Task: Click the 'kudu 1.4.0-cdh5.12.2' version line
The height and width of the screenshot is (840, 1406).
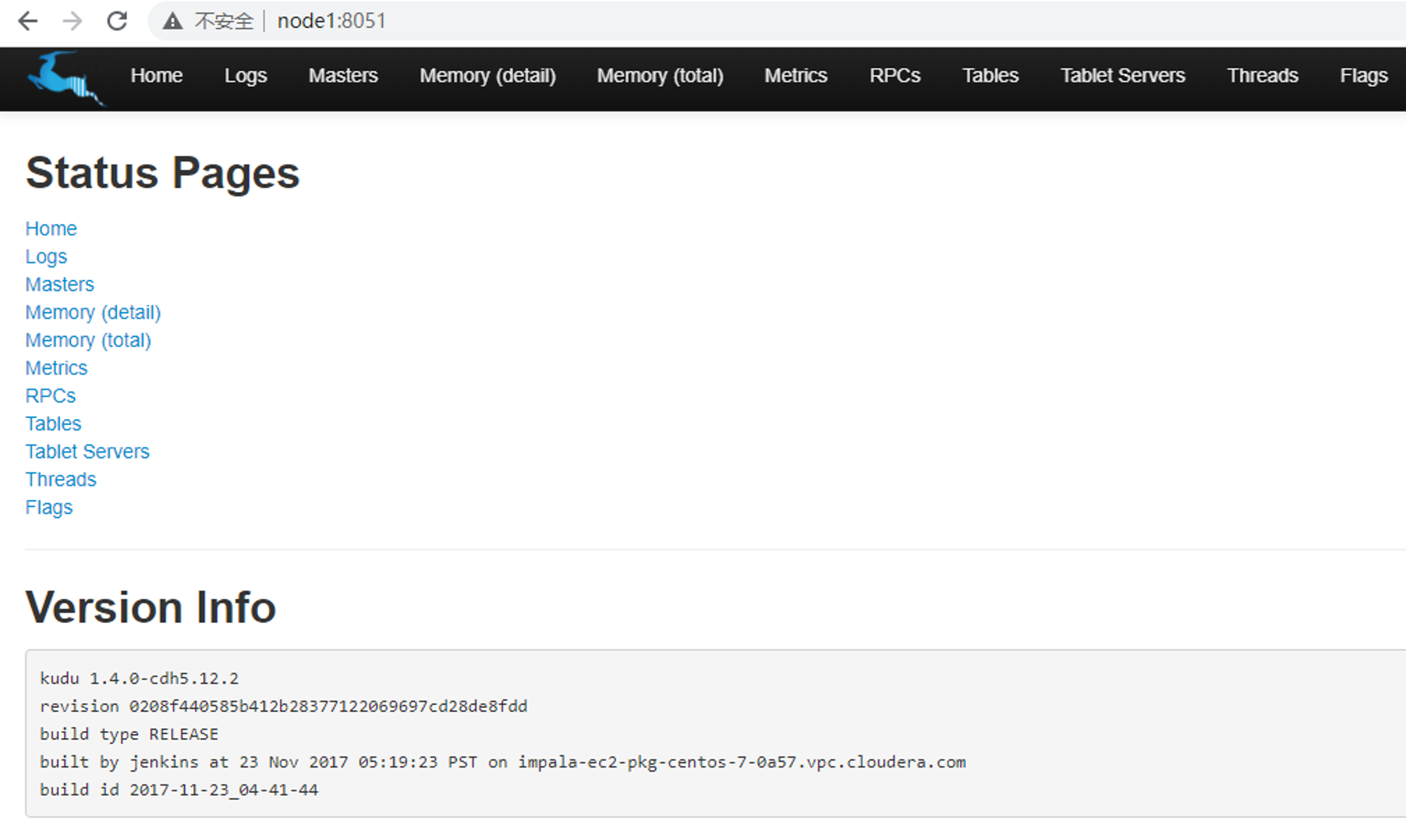Action: point(139,678)
